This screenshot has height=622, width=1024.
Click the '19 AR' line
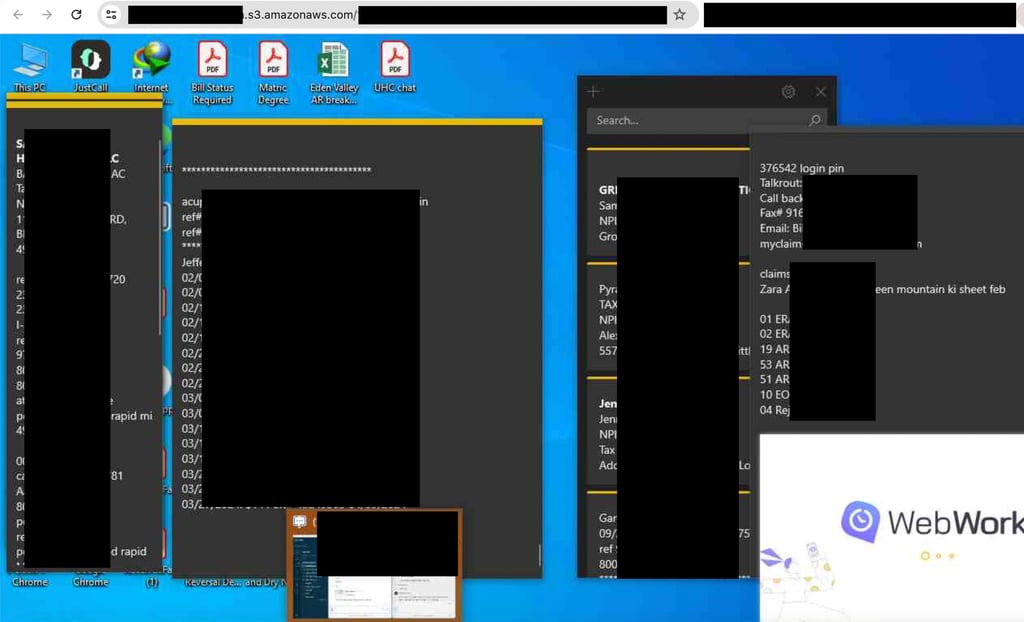[x=775, y=349]
